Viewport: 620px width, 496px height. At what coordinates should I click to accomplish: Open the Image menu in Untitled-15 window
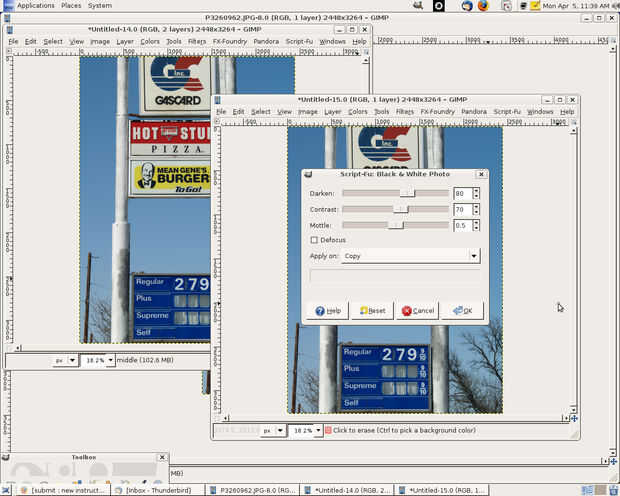pyautogui.click(x=308, y=112)
